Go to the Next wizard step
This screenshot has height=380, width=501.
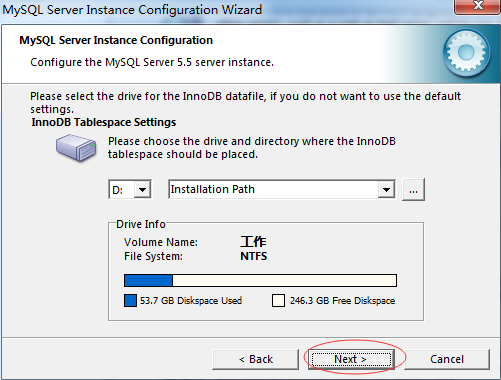(351, 359)
